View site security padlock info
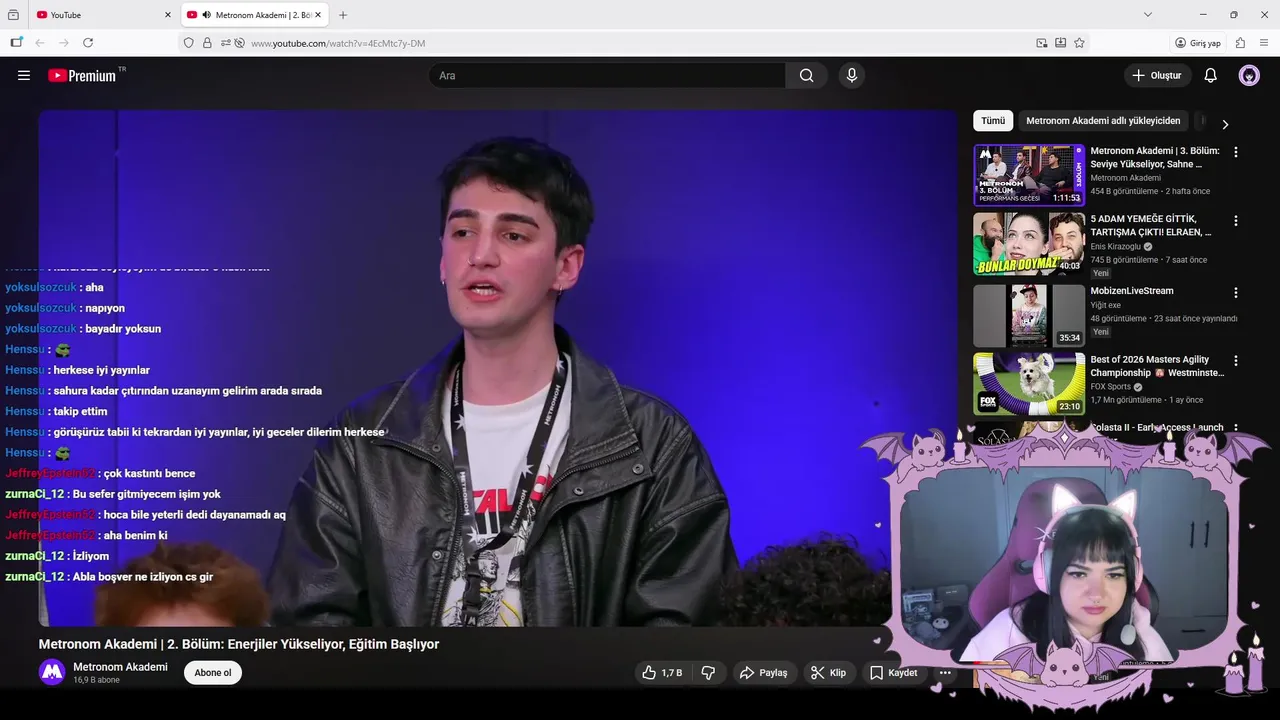Image resolution: width=1280 pixels, height=720 pixels. (207, 43)
